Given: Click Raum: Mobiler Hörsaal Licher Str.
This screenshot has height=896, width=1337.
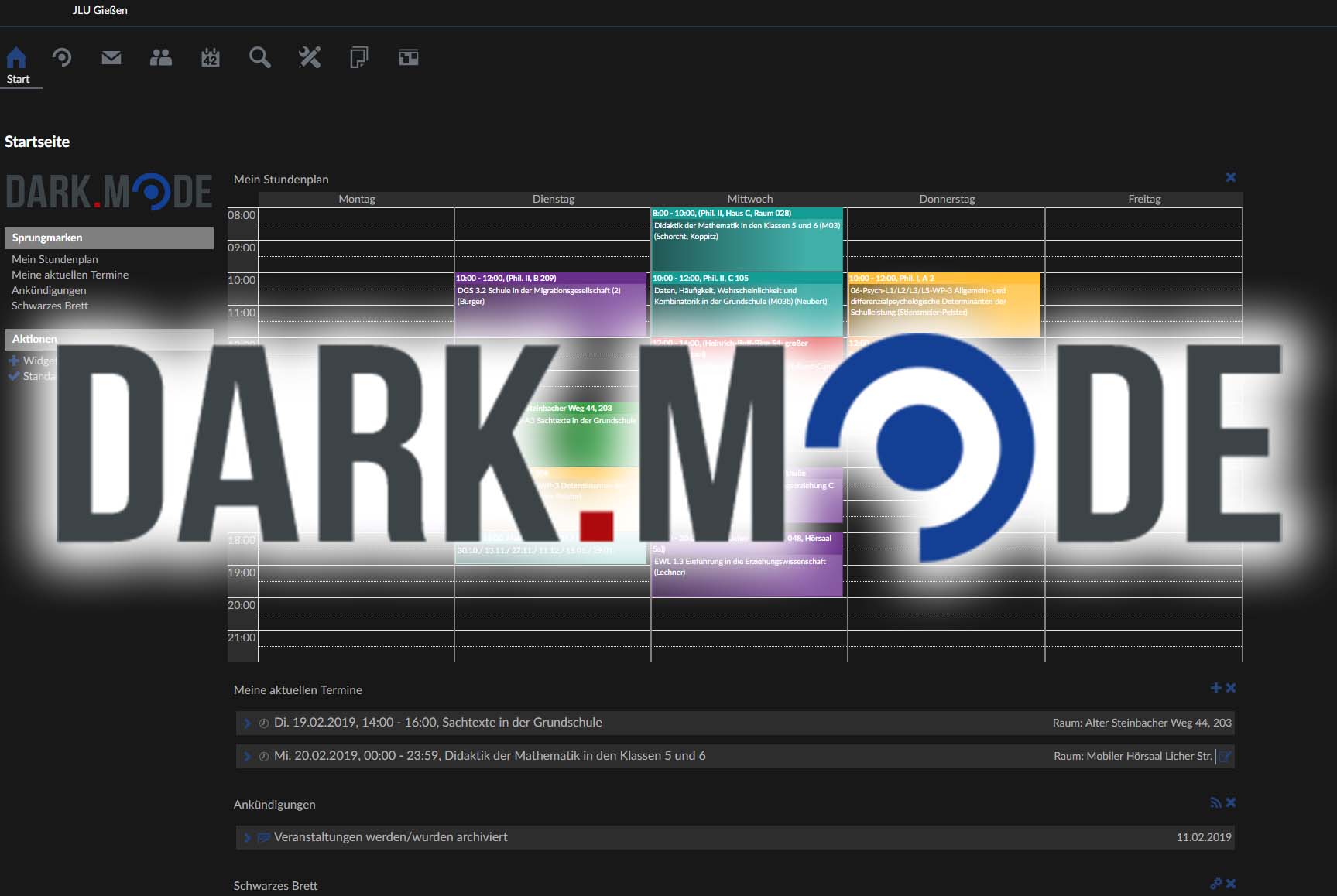Looking at the screenshot, I should pyautogui.click(x=1133, y=756).
